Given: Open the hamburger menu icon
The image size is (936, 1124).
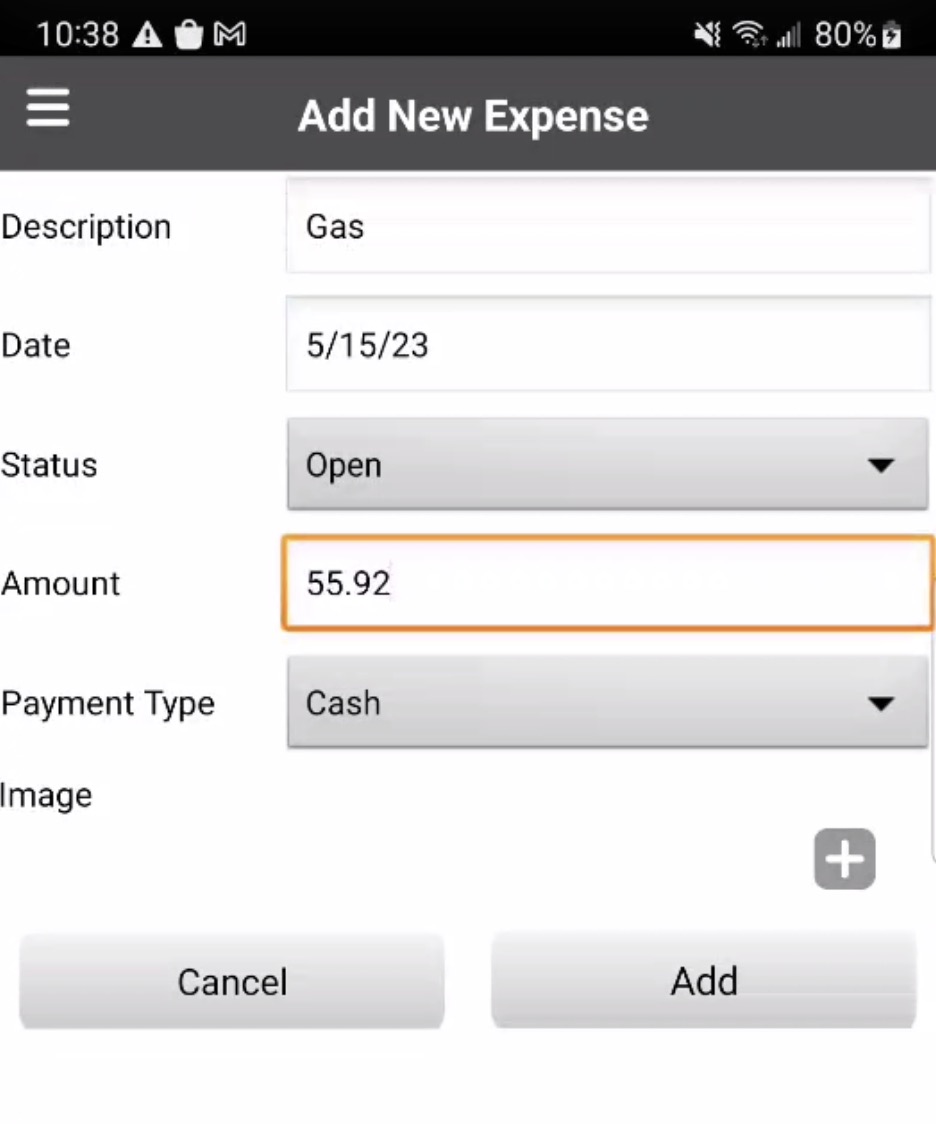Looking at the screenshot, I should (48, 107).
